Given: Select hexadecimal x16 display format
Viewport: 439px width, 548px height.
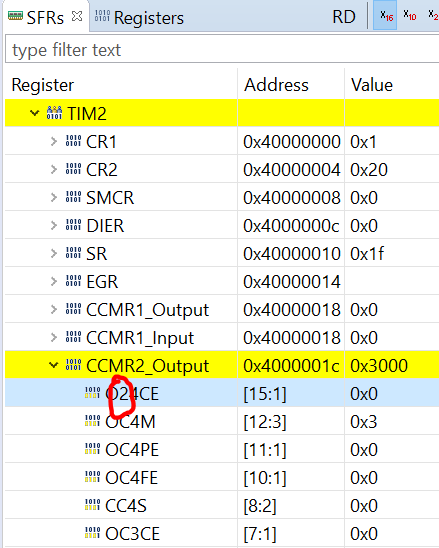Looking at the screenshot, I should [x=386, y=16].
